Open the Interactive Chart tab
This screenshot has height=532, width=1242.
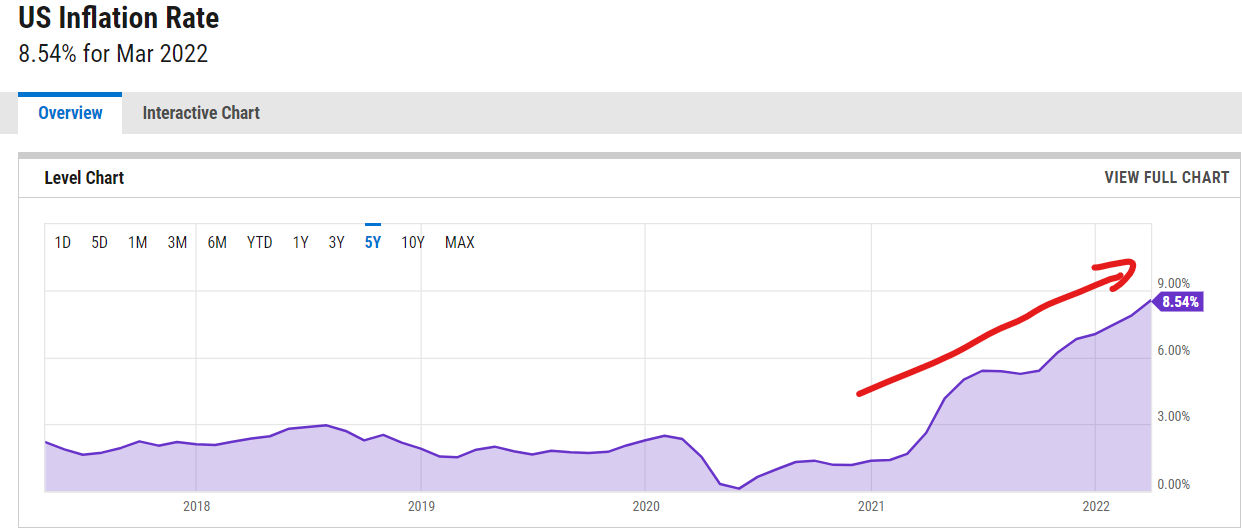point(201,113)
